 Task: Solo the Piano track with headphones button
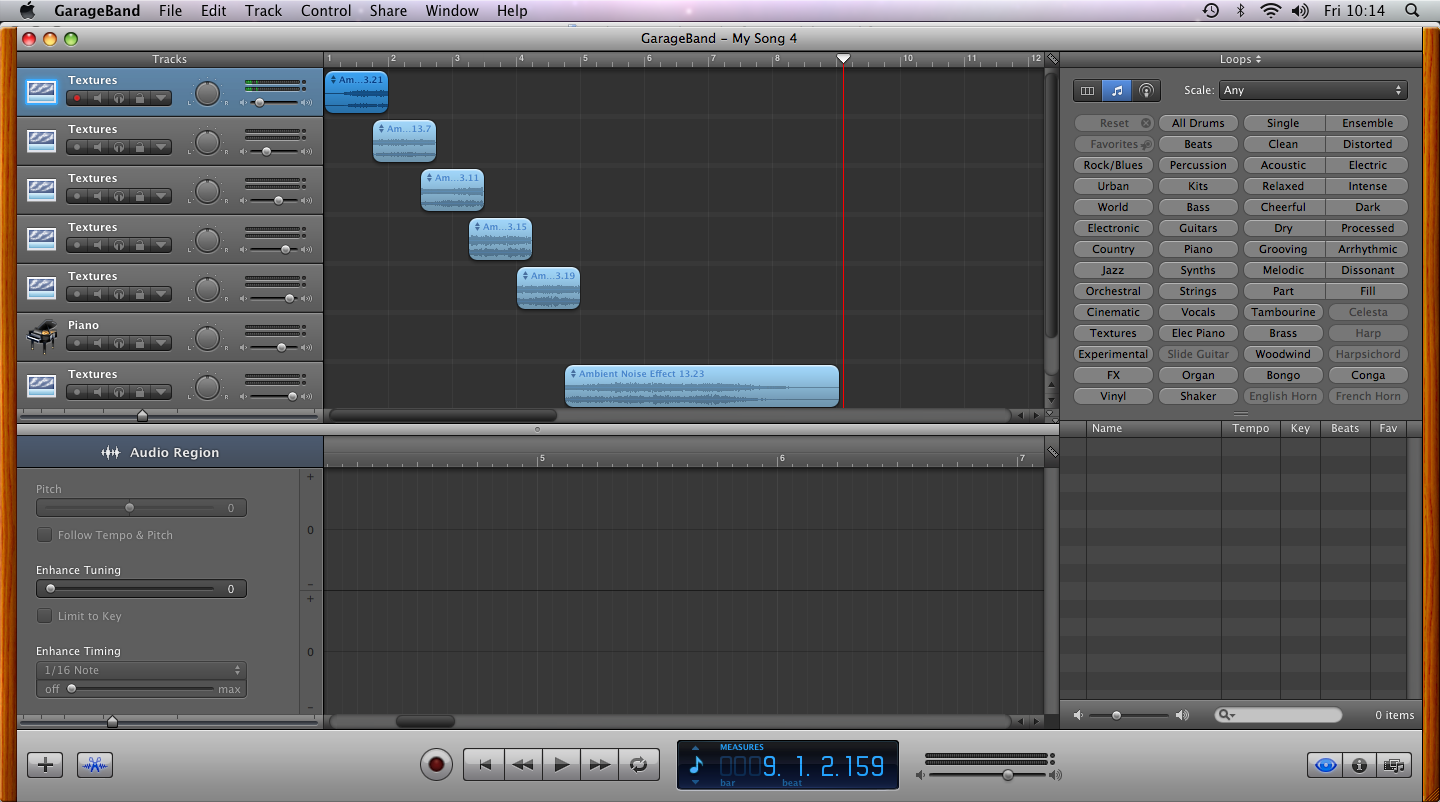click(118, 343)
